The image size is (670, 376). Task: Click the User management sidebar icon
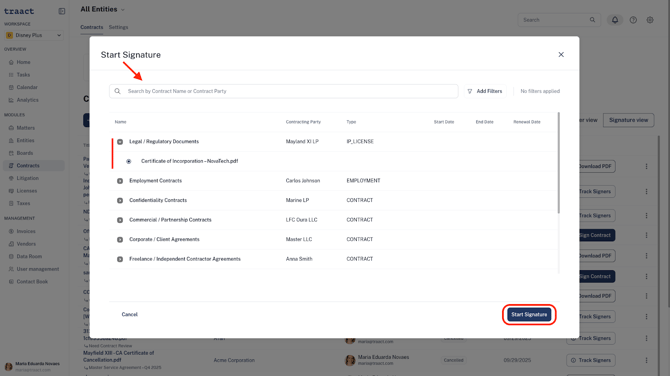(11, 269)
